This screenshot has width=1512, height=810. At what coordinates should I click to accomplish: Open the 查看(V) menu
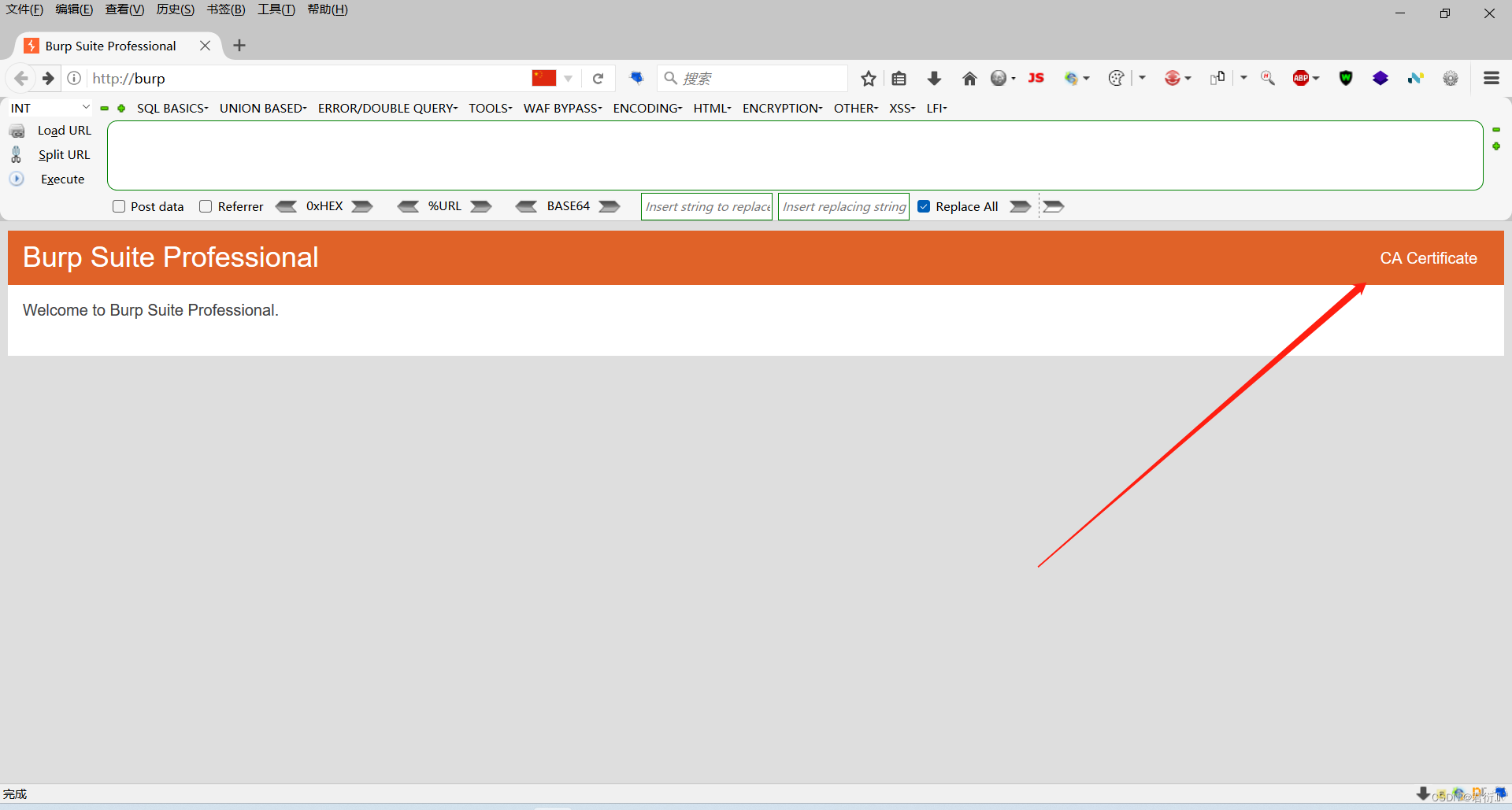(124, 9)
